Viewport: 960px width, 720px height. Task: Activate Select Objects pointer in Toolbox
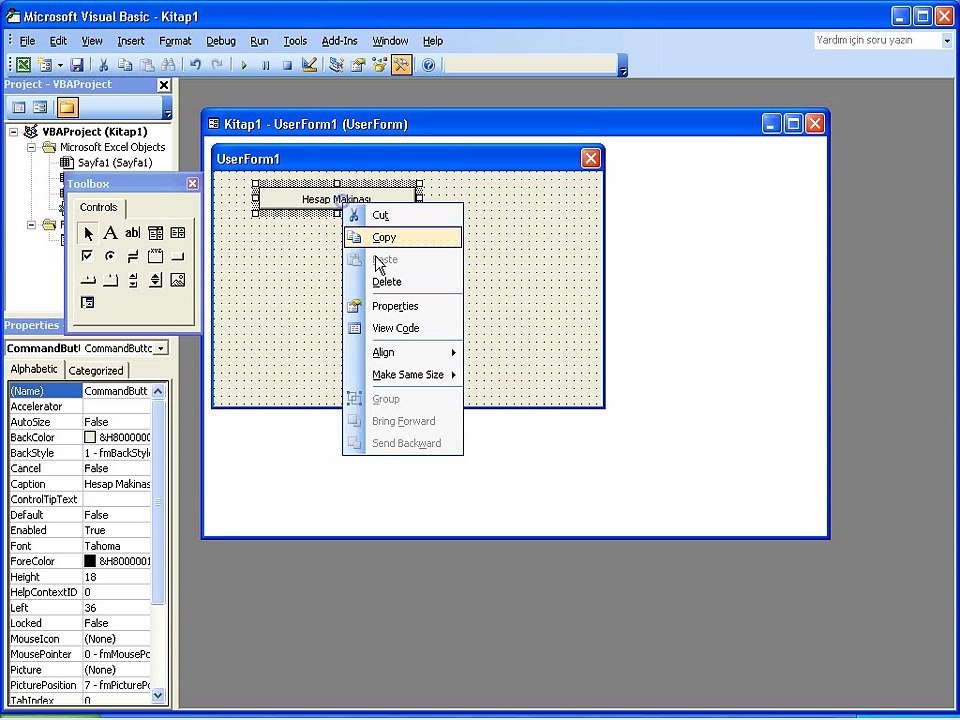(x=88, y=233)
